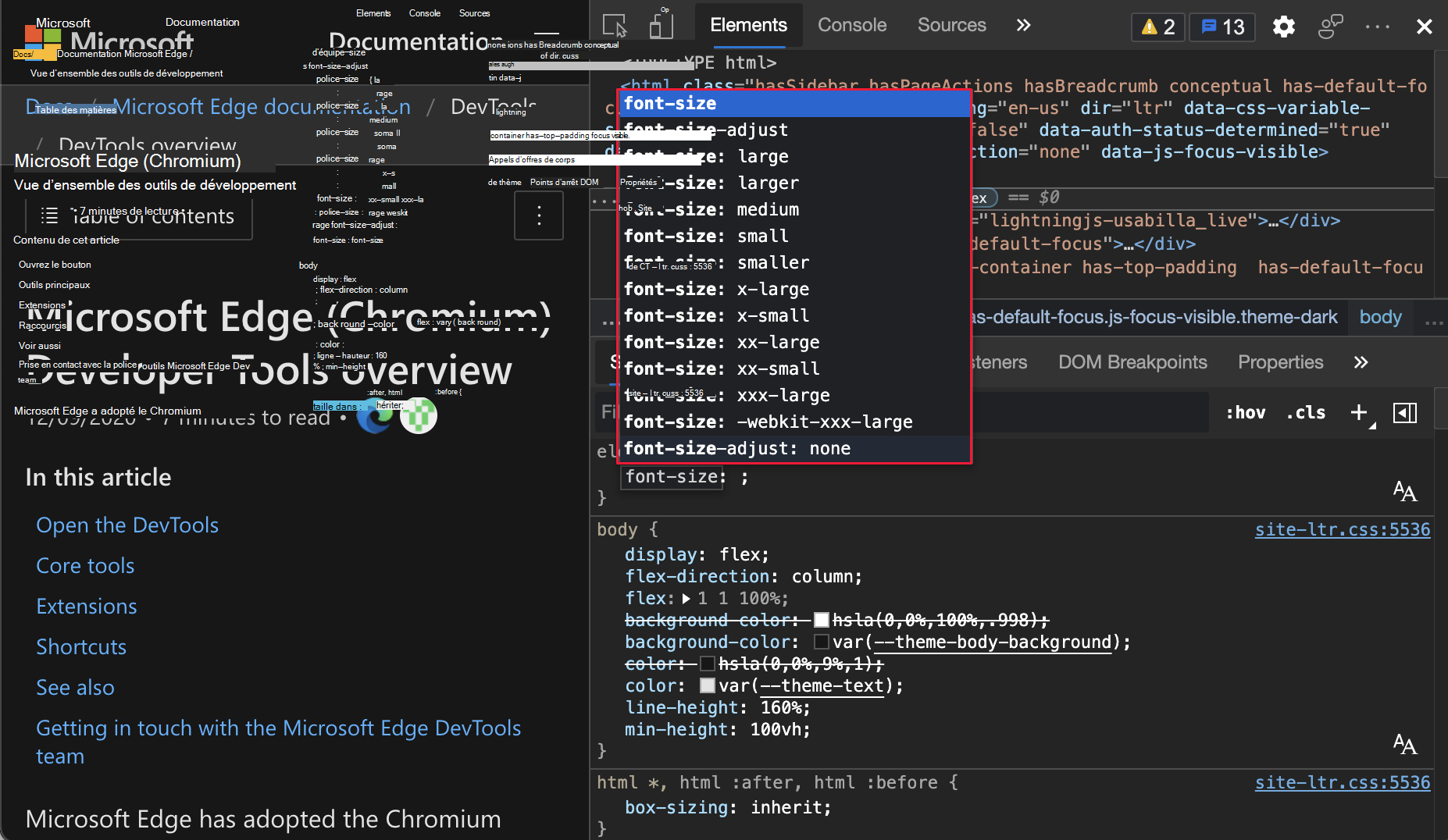
Task: Go to Extensions section link
Action: coord(87,607)
